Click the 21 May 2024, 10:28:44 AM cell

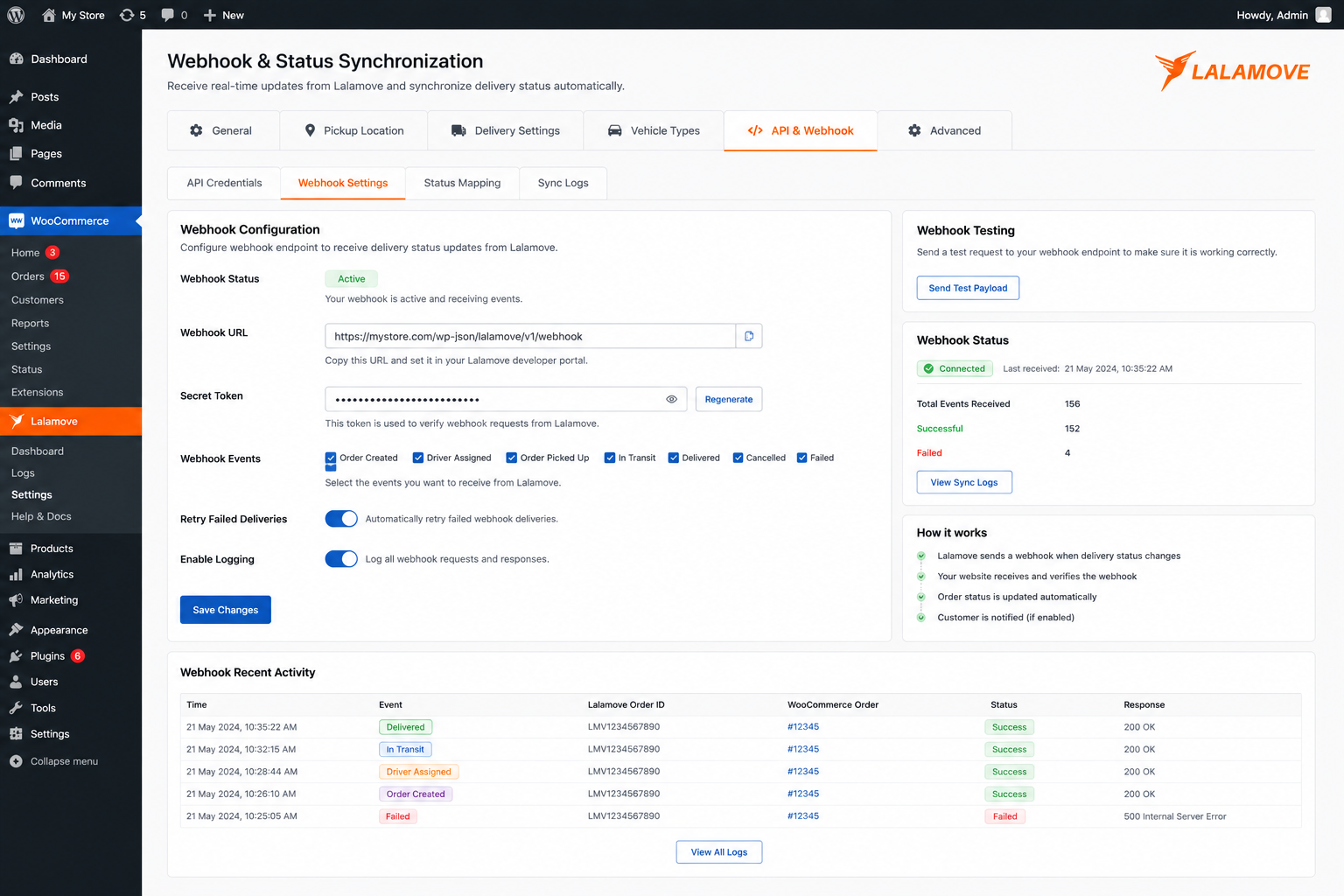[x=242, y=772]
